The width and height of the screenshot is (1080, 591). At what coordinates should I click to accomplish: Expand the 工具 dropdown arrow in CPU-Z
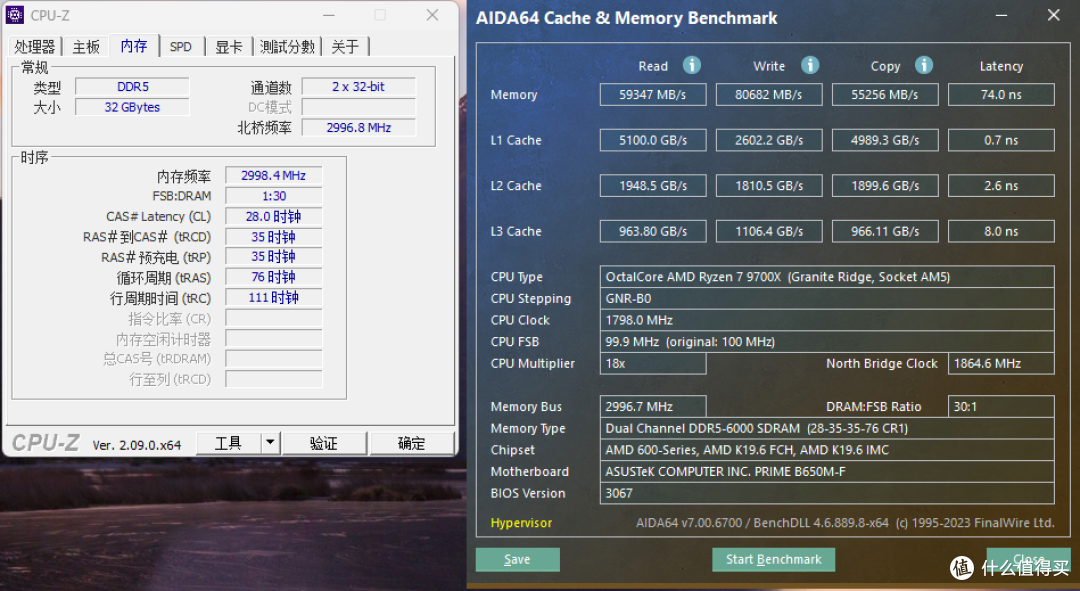pyautogui.click(x=270, y=443)
